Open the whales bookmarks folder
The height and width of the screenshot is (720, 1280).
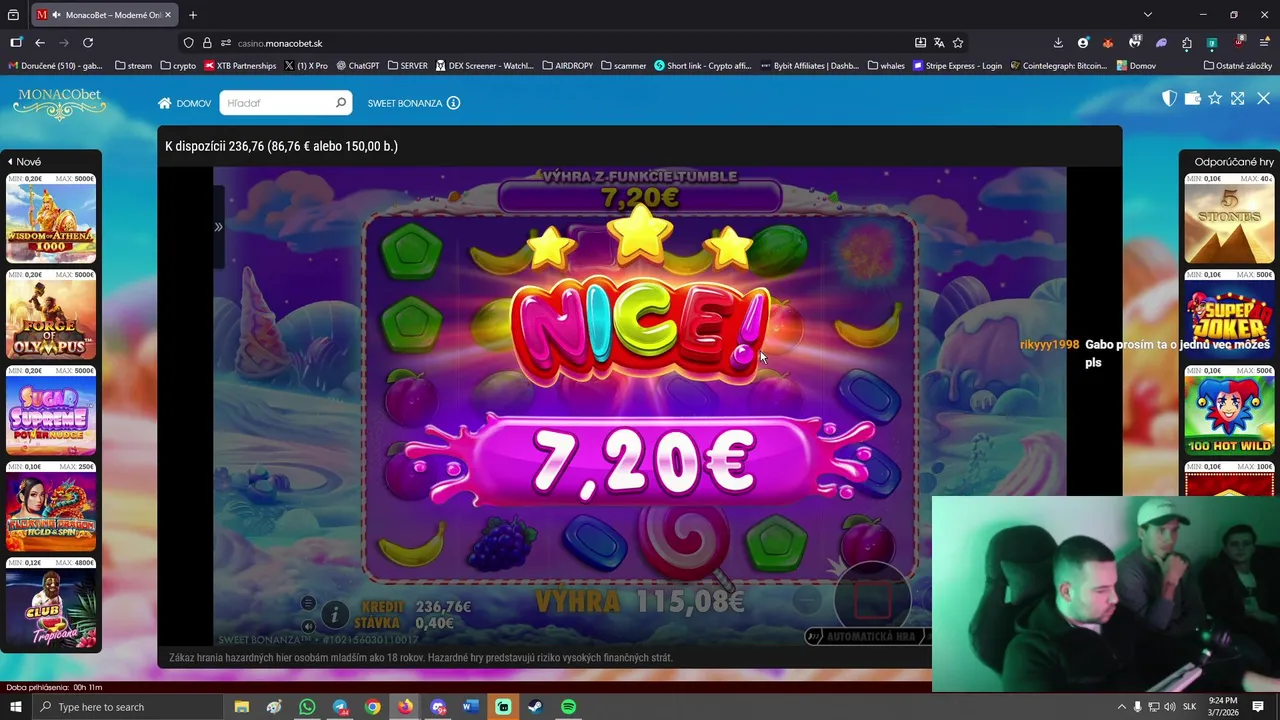click(886, 66)
